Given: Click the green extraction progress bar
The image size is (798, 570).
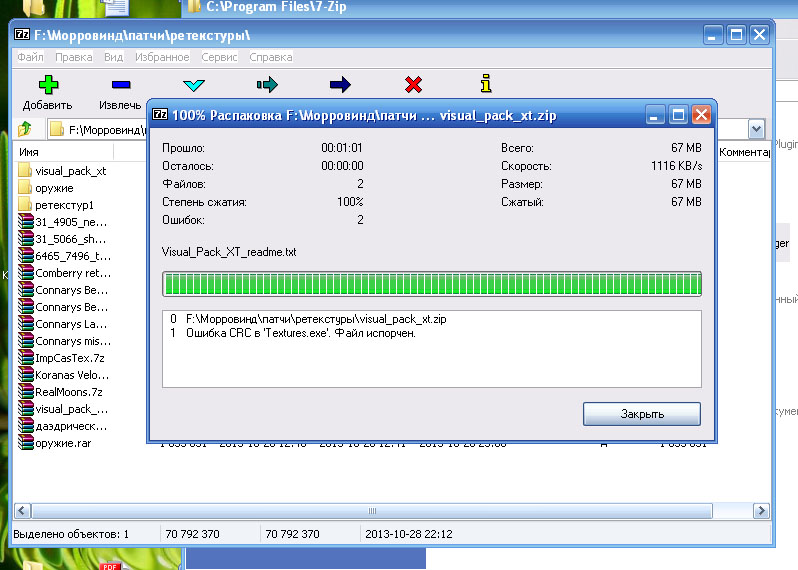Looking at the screenshot, I should (x=432, y=284).
